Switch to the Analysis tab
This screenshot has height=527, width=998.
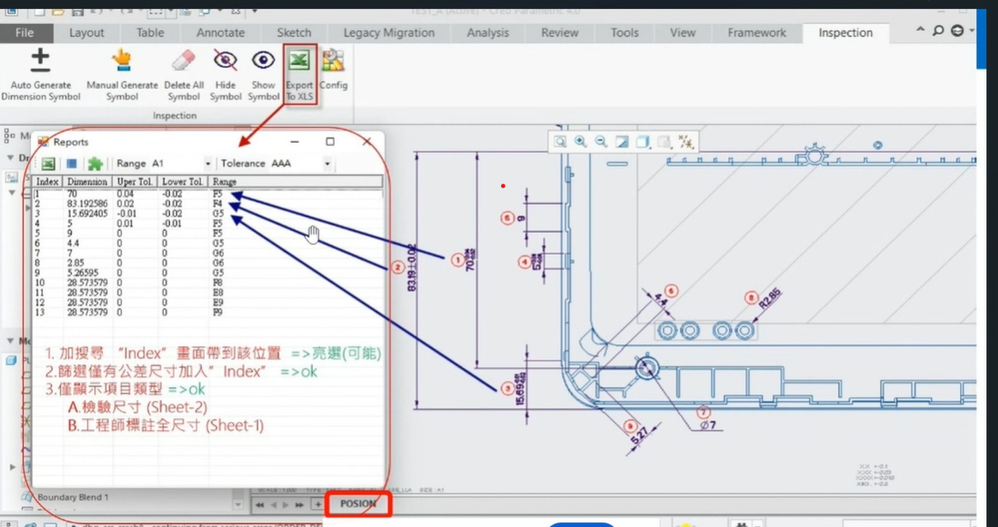[x=488, y=33]
